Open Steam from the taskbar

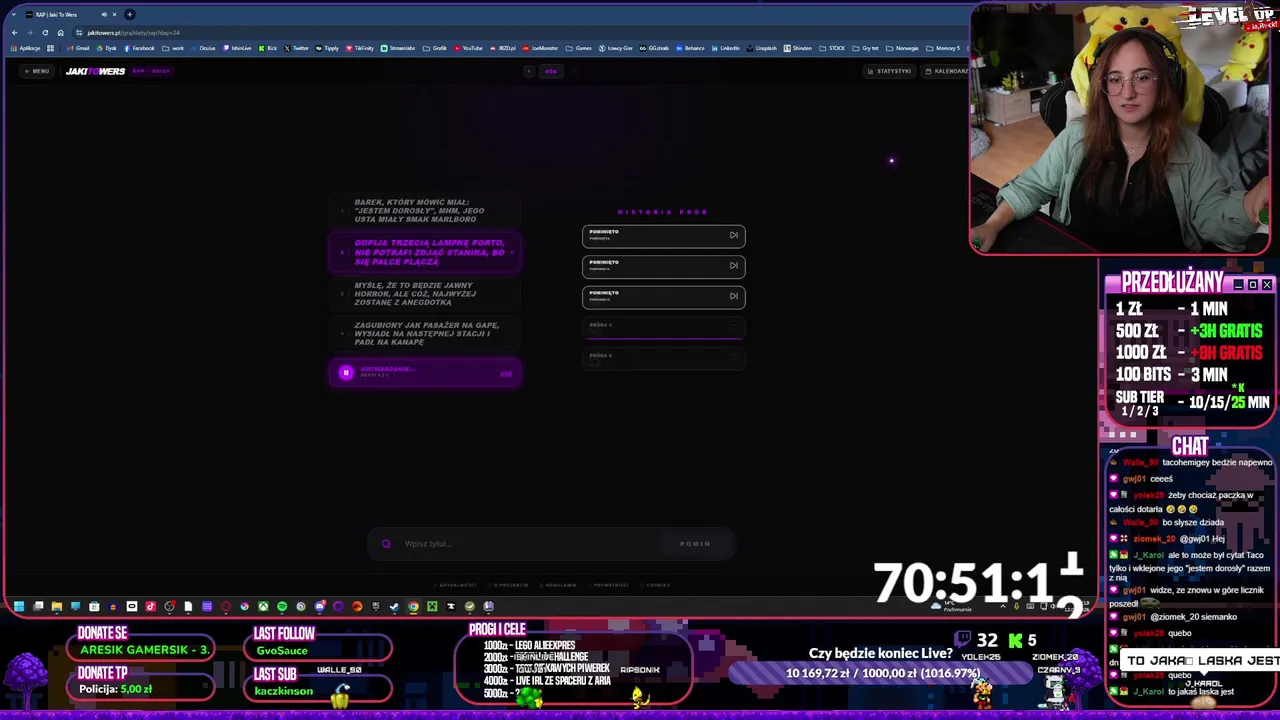394,606
